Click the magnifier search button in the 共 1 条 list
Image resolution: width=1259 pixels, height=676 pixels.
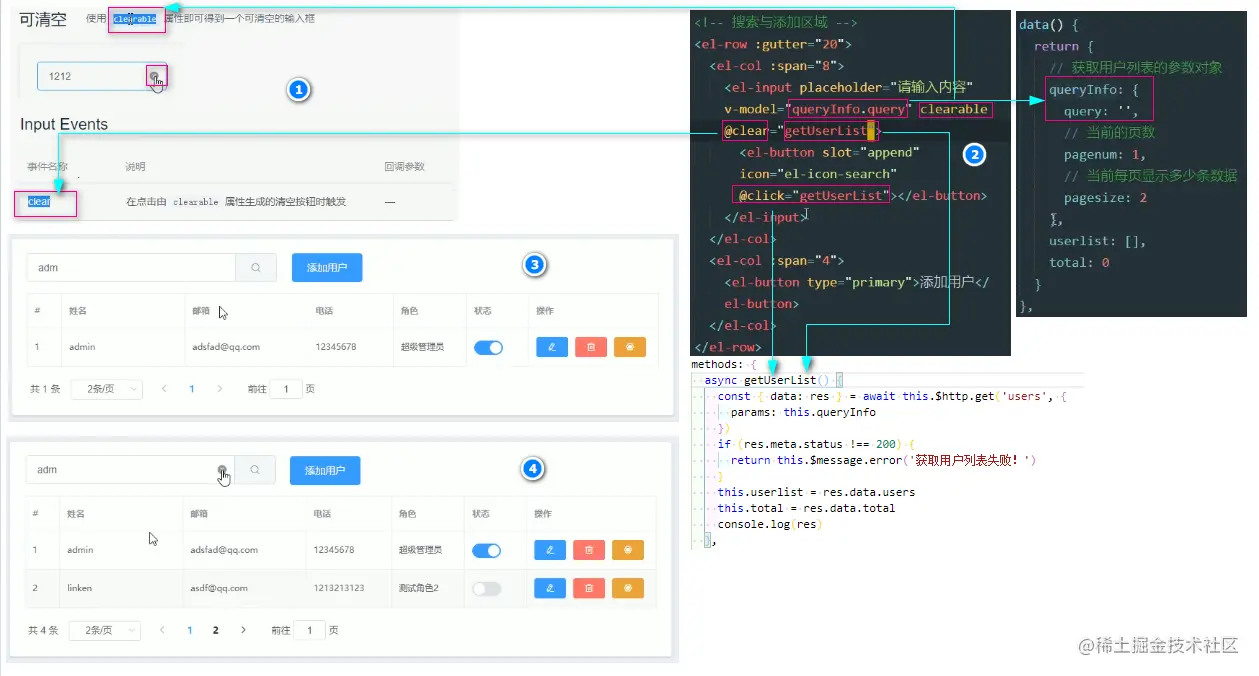pyautogui.click(x=257, y=268)
